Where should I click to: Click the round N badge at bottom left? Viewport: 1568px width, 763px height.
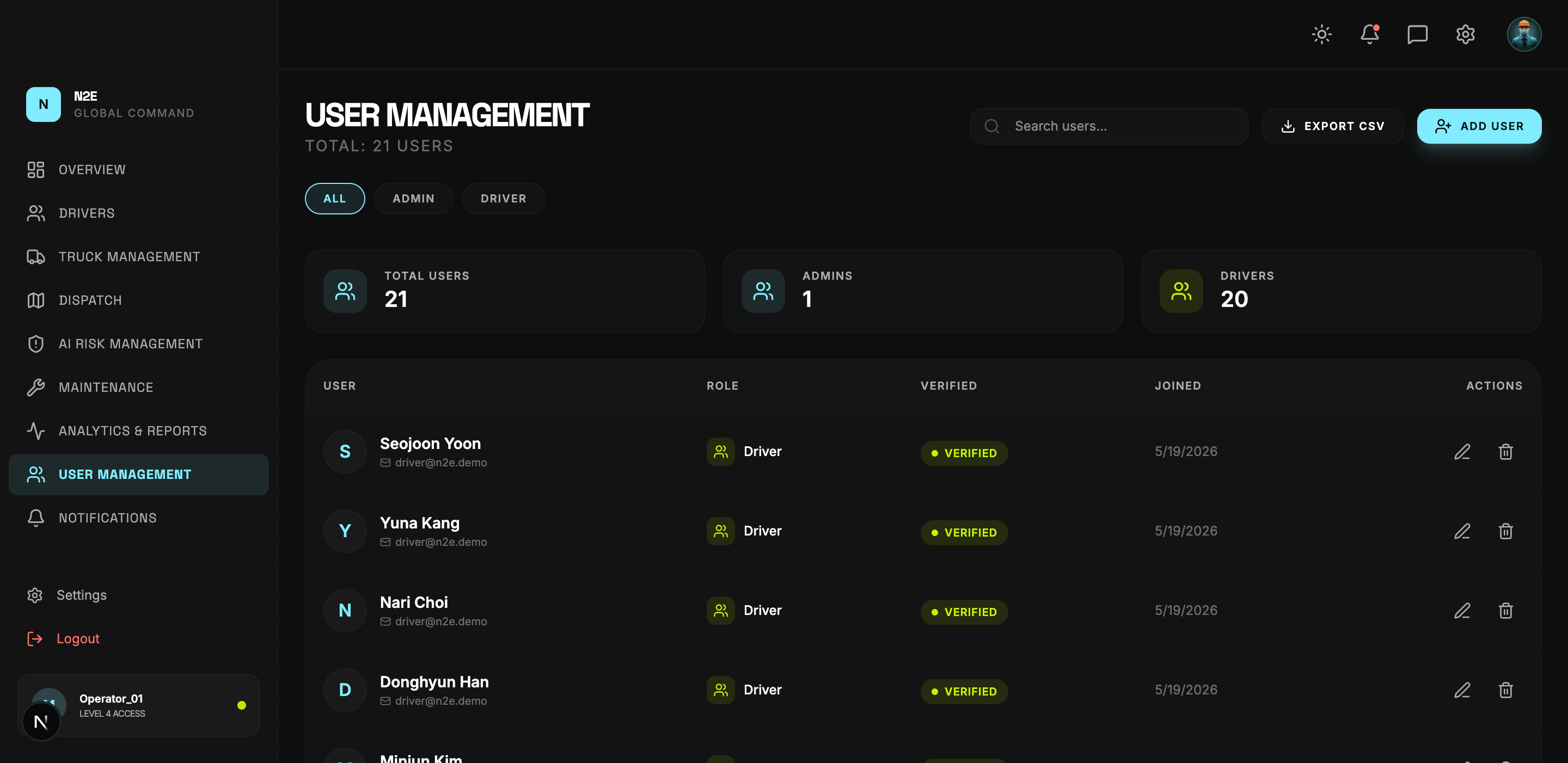(x=41, y=722)
